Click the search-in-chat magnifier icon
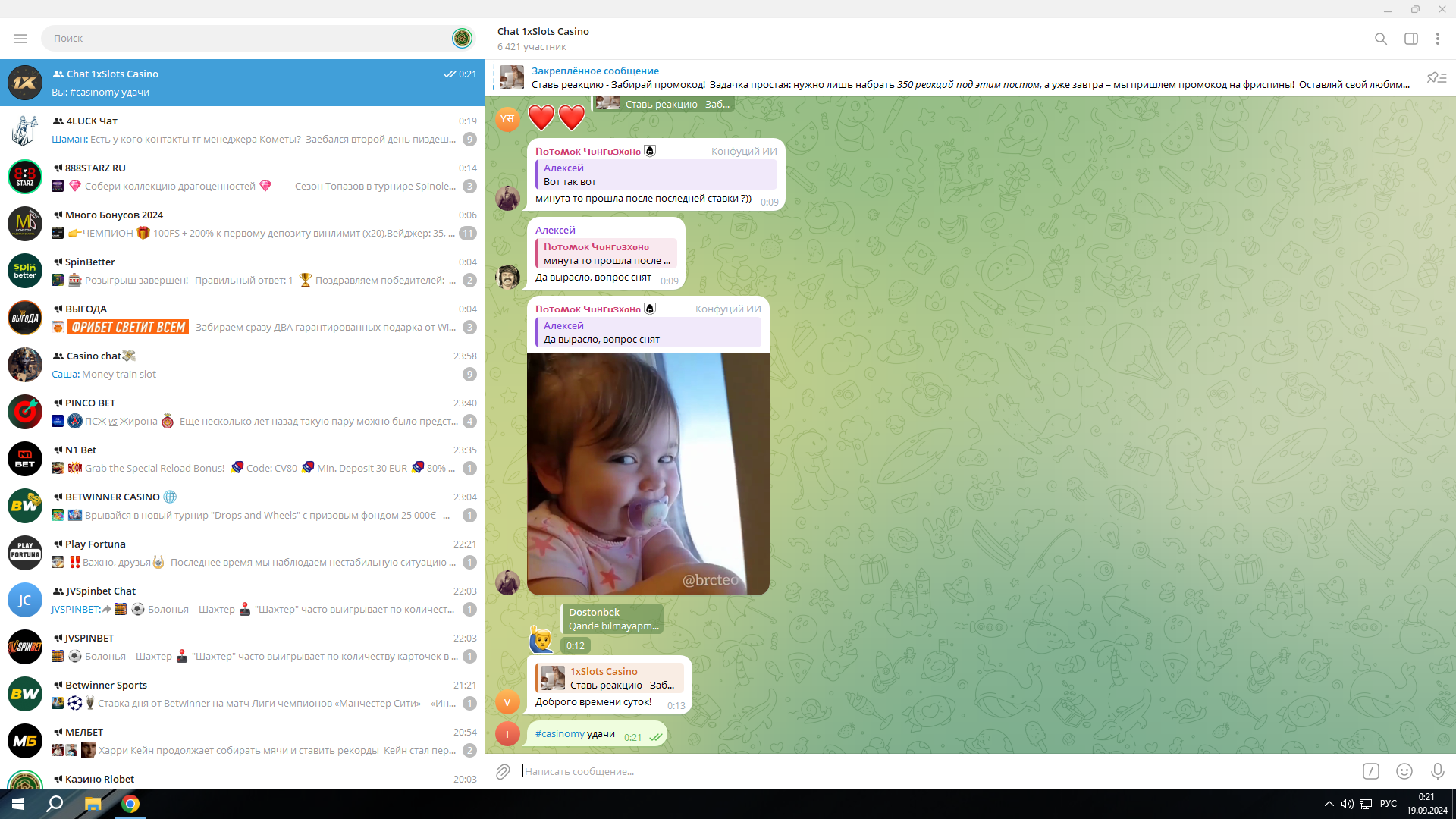The image size is (1456, 819). pos(1380,39)
